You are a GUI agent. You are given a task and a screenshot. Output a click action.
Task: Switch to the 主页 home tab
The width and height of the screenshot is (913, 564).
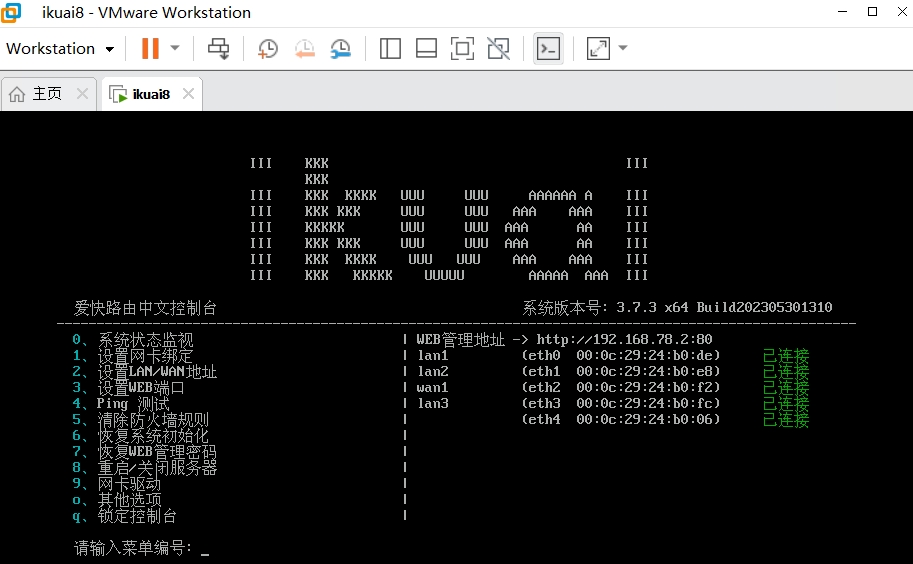point(47,94)
